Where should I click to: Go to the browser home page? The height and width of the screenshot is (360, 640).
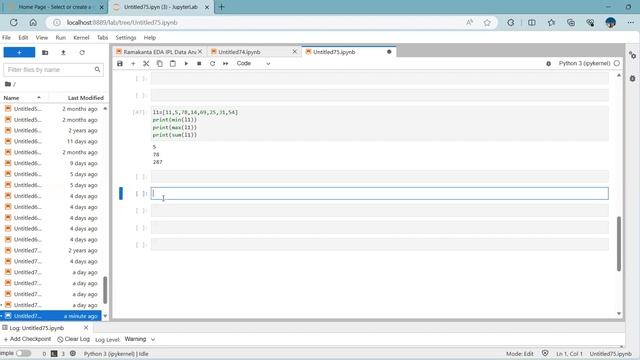point(33,22)
